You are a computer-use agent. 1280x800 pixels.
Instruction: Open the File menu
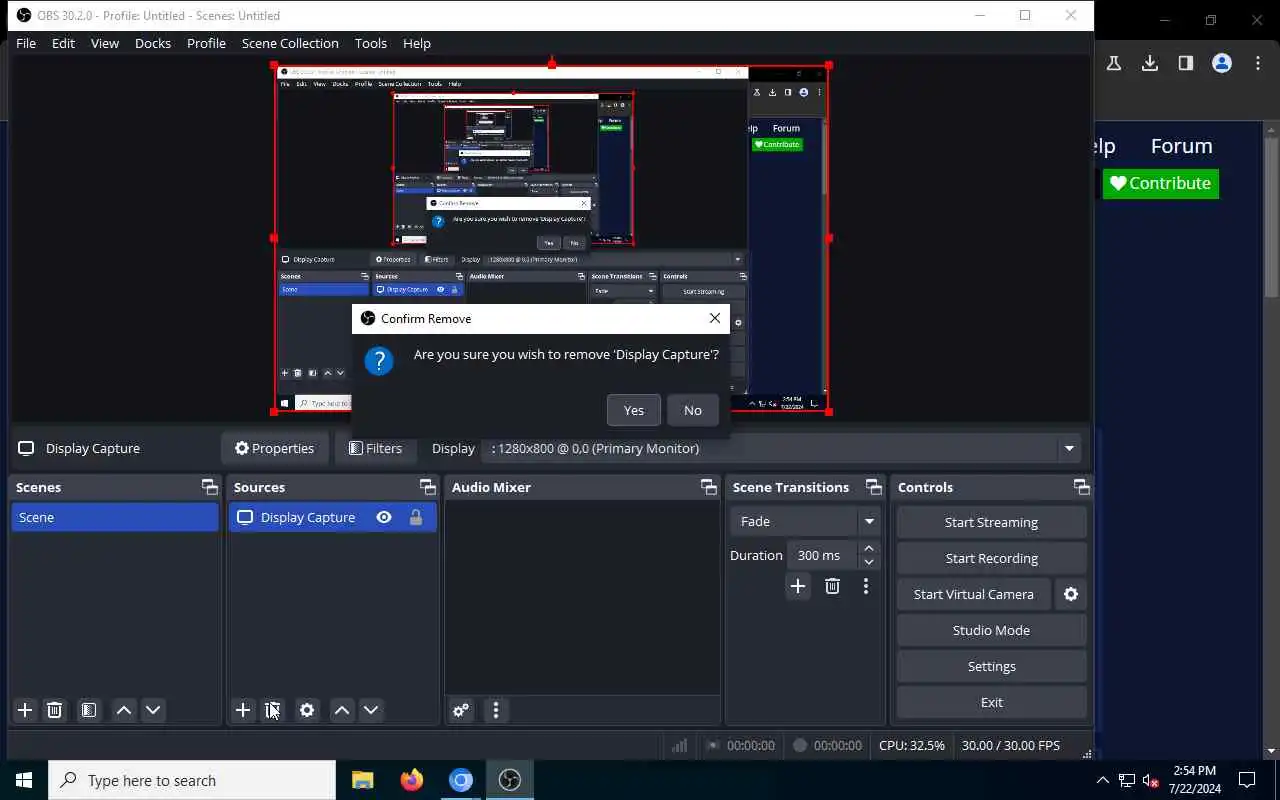coord(26,43)
